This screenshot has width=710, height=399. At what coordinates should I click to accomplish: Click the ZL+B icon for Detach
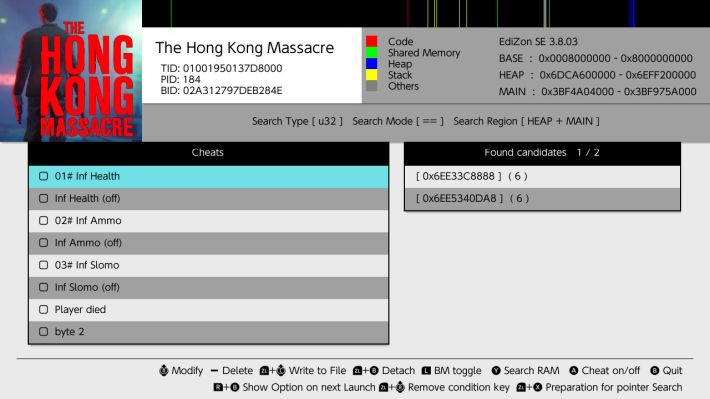coord(365,370)
